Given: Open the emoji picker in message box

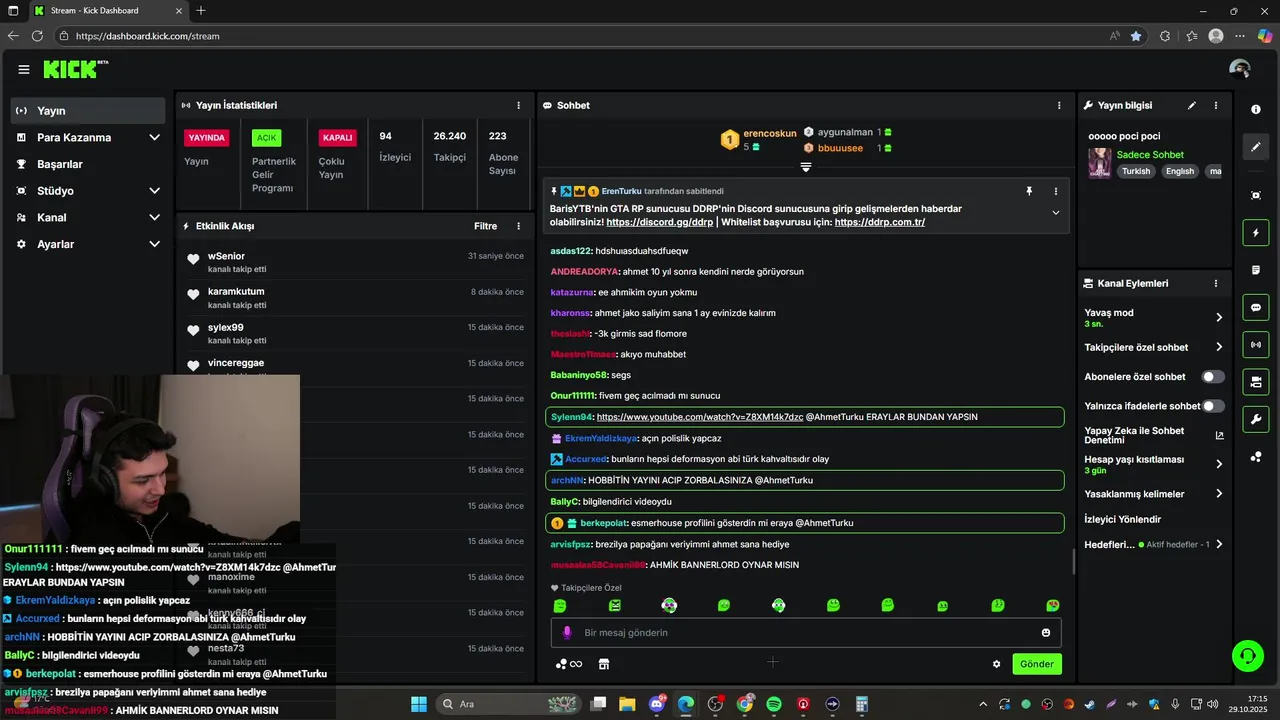Looking at the screenshot, I should (x=1046, y=633).
